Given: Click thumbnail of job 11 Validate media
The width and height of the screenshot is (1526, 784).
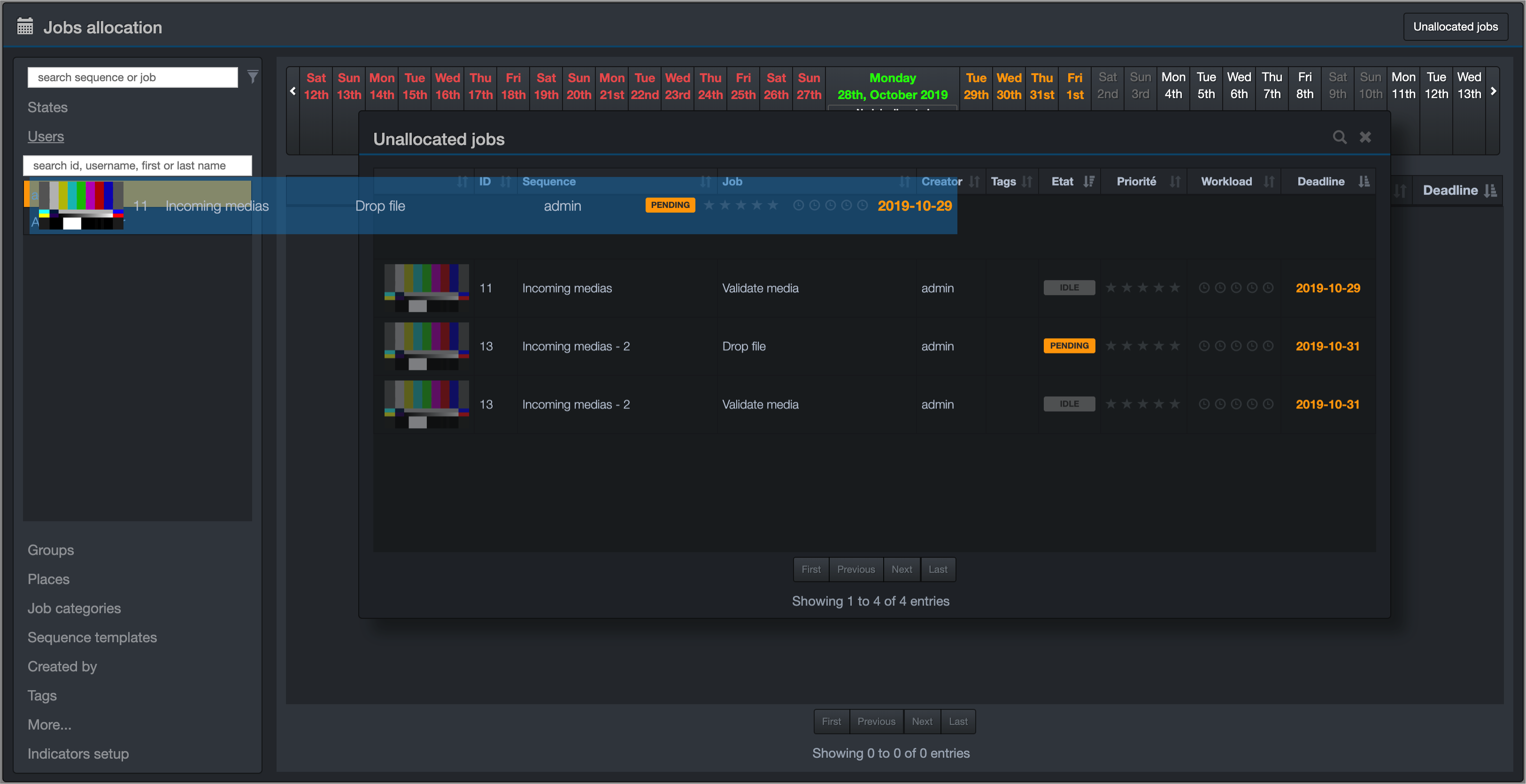Looking at the screenshot, I should point(426,288).
